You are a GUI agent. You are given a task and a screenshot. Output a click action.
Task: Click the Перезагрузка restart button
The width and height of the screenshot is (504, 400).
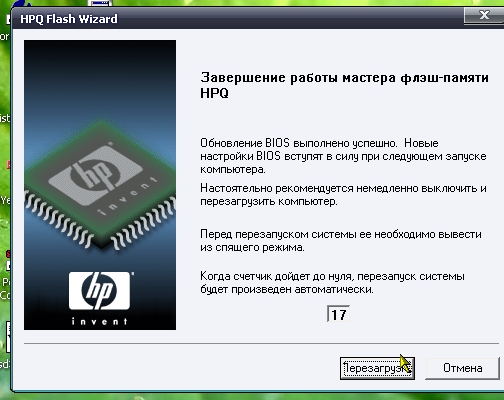click(x=377, y=368)
